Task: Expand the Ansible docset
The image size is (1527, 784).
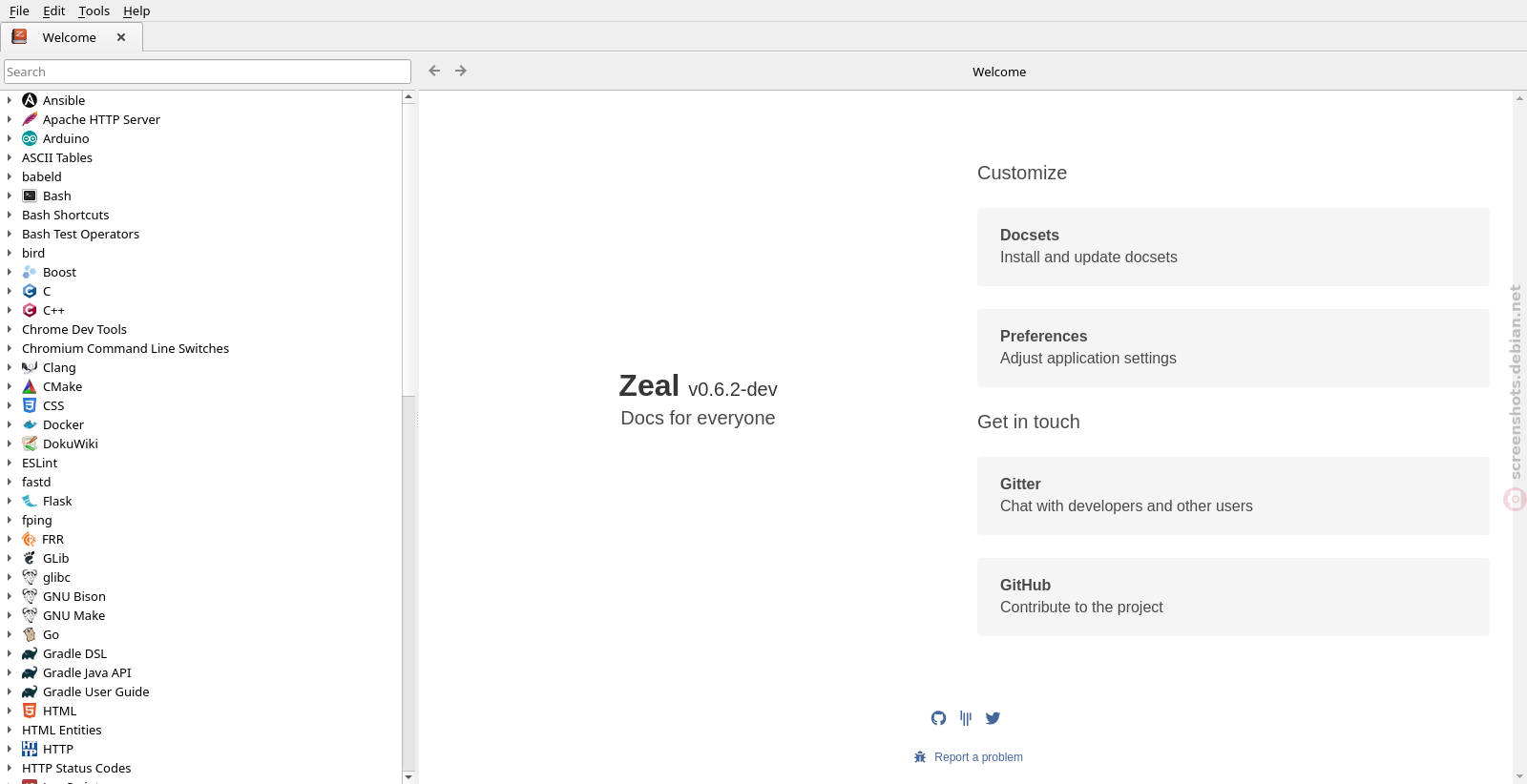Action: point(10,100)
